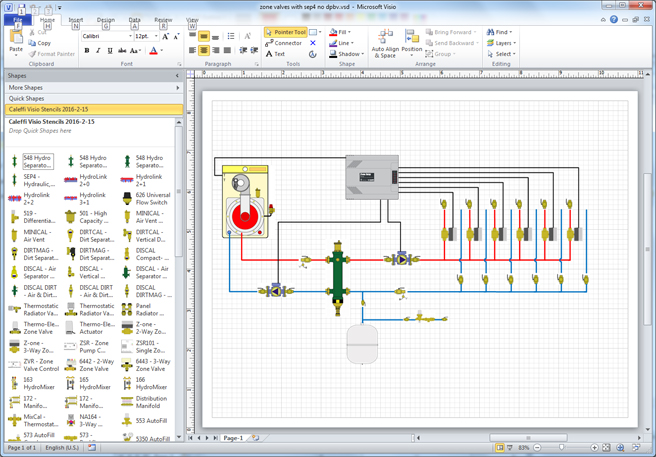Select the 519 Differential shape
This screenshot has height=457, width=656.
pyautogui.click(x=33, y=217)
